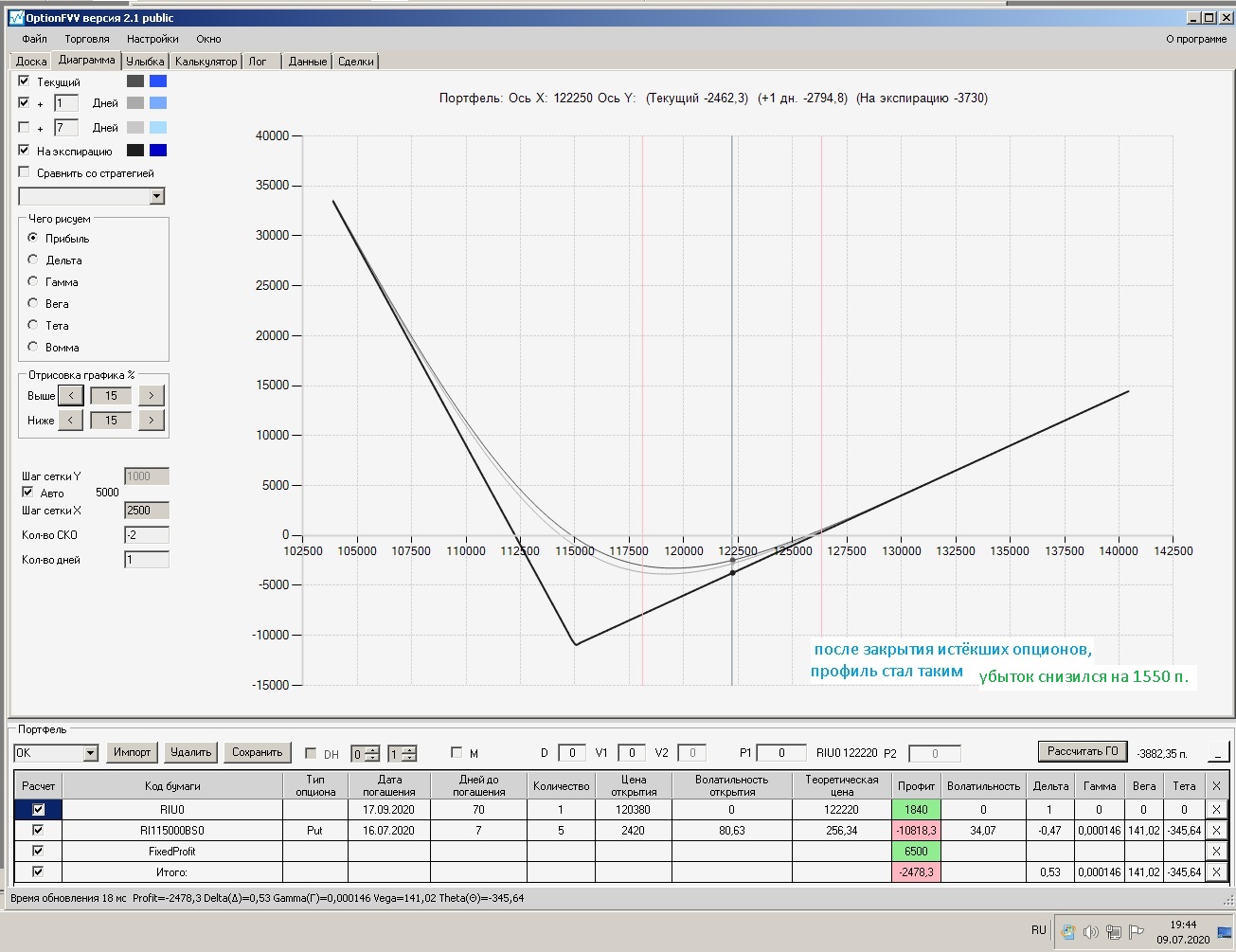Click the DH first spinner showing 0
1236x952 pixels.
tap(365, 754)
